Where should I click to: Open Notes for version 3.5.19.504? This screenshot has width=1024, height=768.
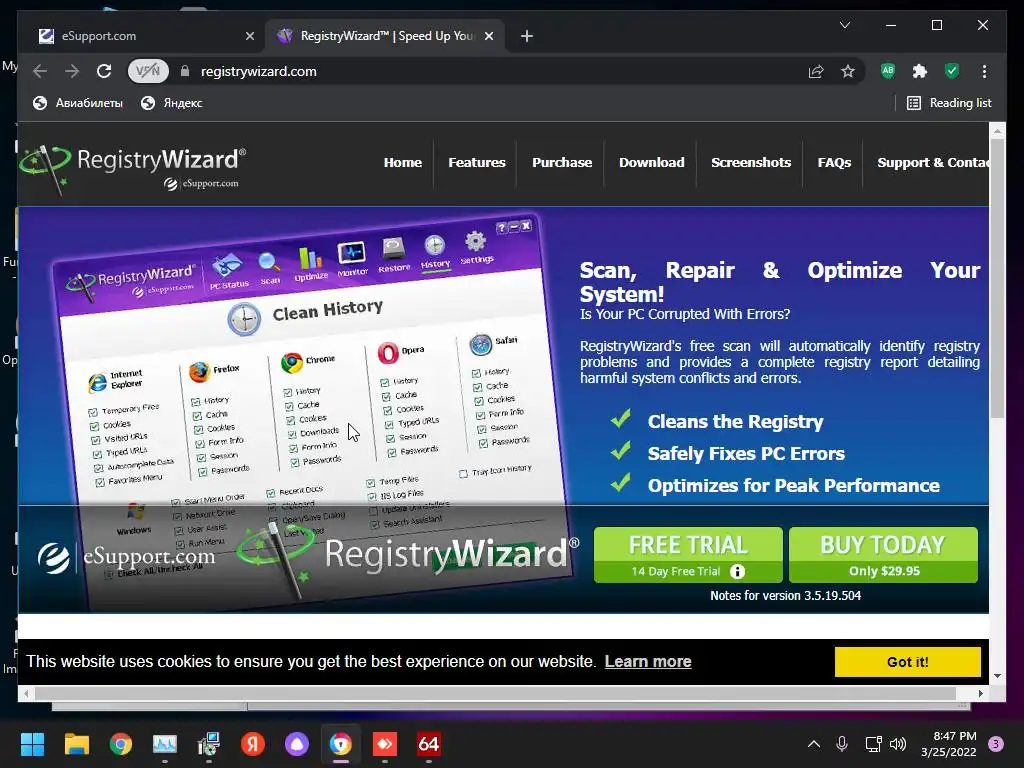point(785,596)
